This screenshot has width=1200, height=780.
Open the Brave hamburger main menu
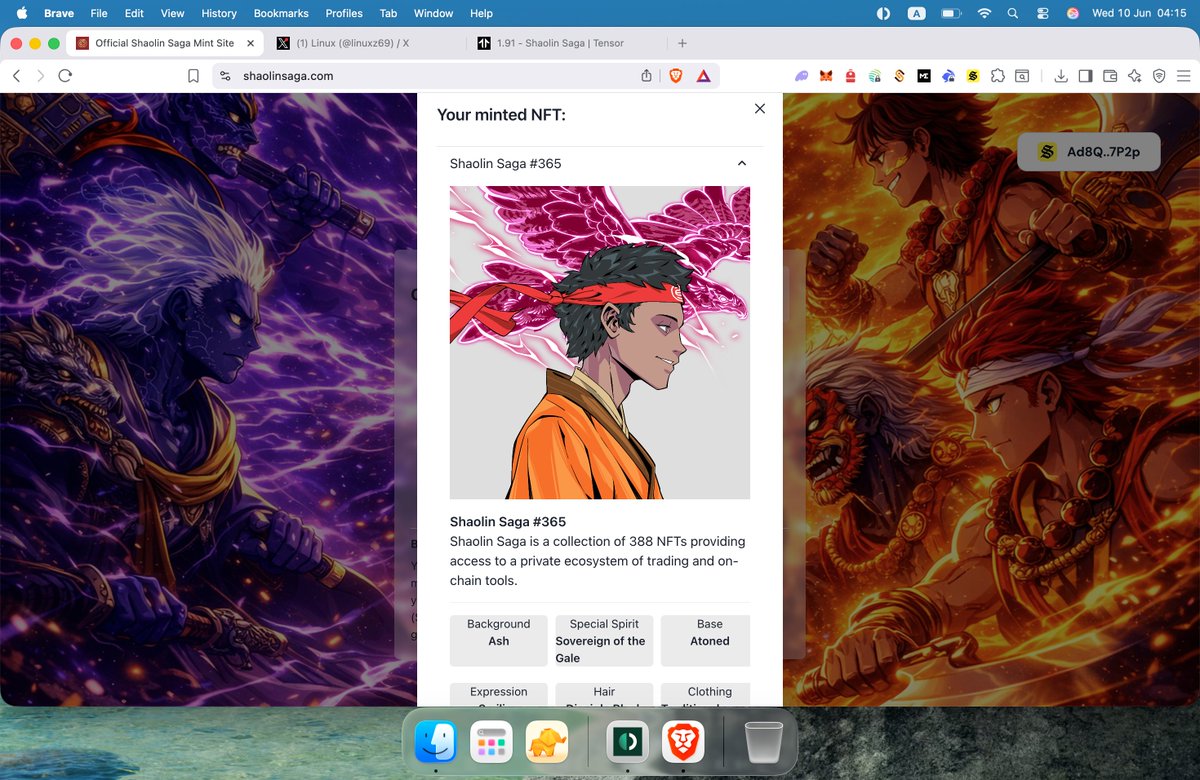(x=1184, y=76)
